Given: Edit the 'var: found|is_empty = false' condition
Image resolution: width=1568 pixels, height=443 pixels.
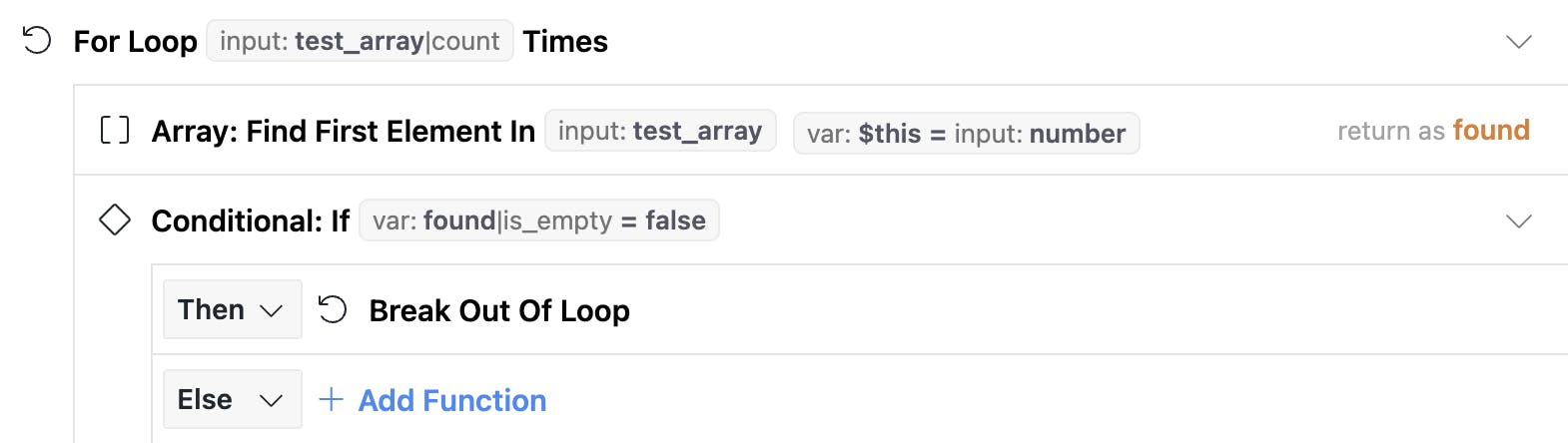Looking at the screenshot, I should [x=539, y=221].
